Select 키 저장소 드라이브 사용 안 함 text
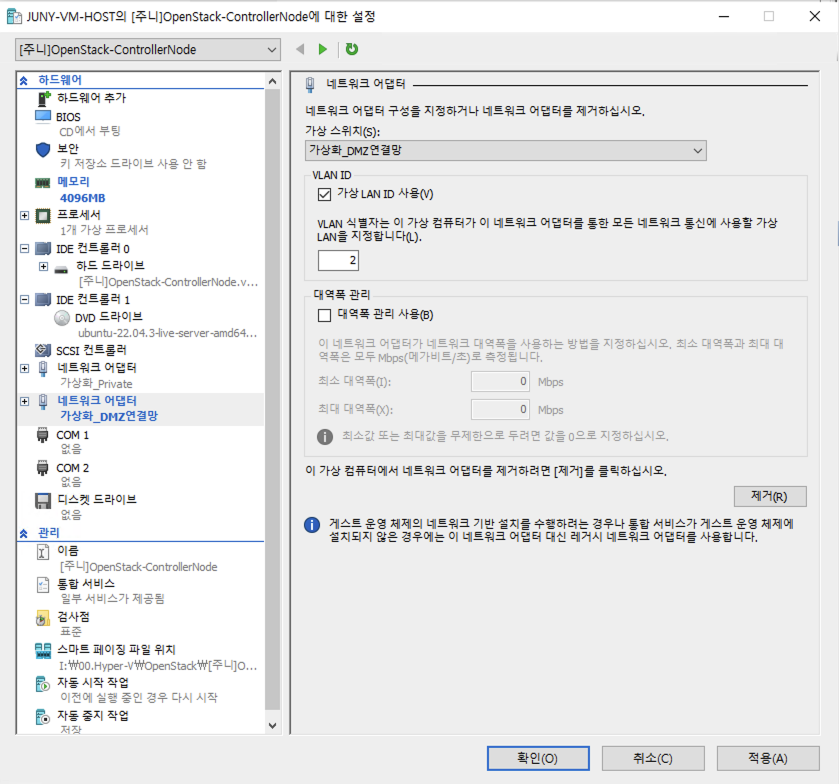 pos(133,164)
